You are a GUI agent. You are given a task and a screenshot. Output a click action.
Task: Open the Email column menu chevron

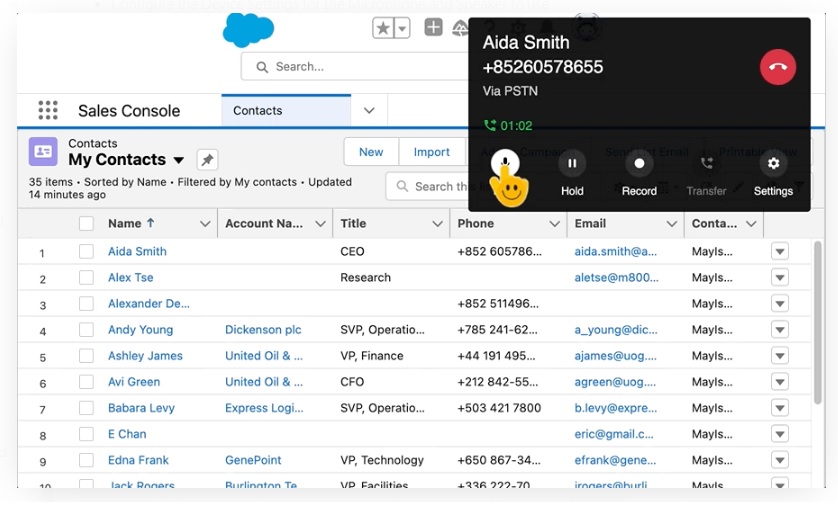[672, 224]
